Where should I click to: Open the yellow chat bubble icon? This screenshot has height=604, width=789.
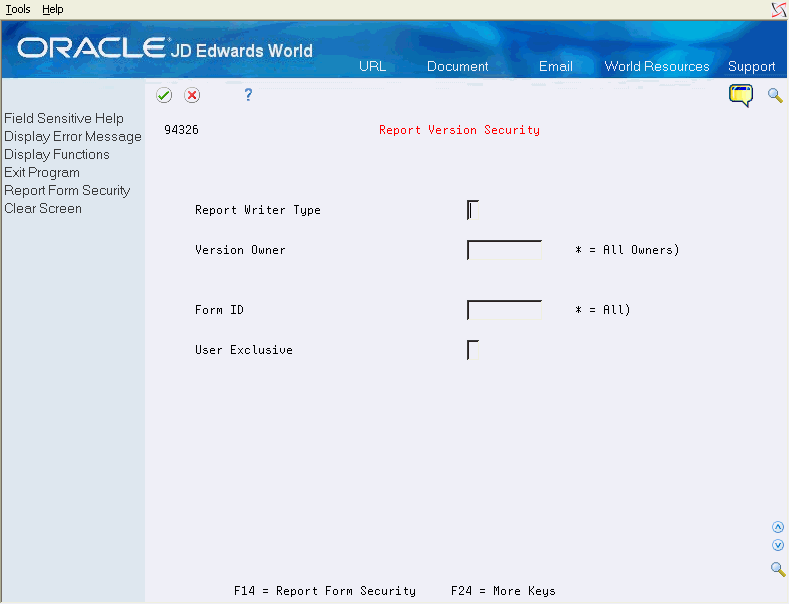point(741,95)
